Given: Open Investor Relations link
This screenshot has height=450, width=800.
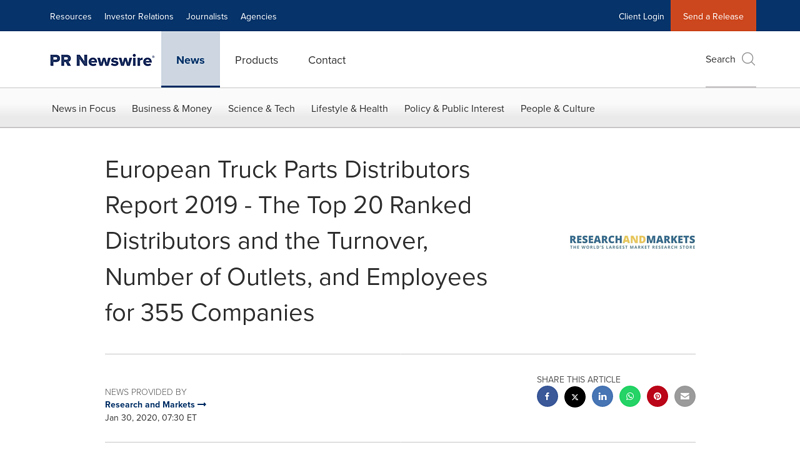Looking at the screenshot, I should (139, 16).
